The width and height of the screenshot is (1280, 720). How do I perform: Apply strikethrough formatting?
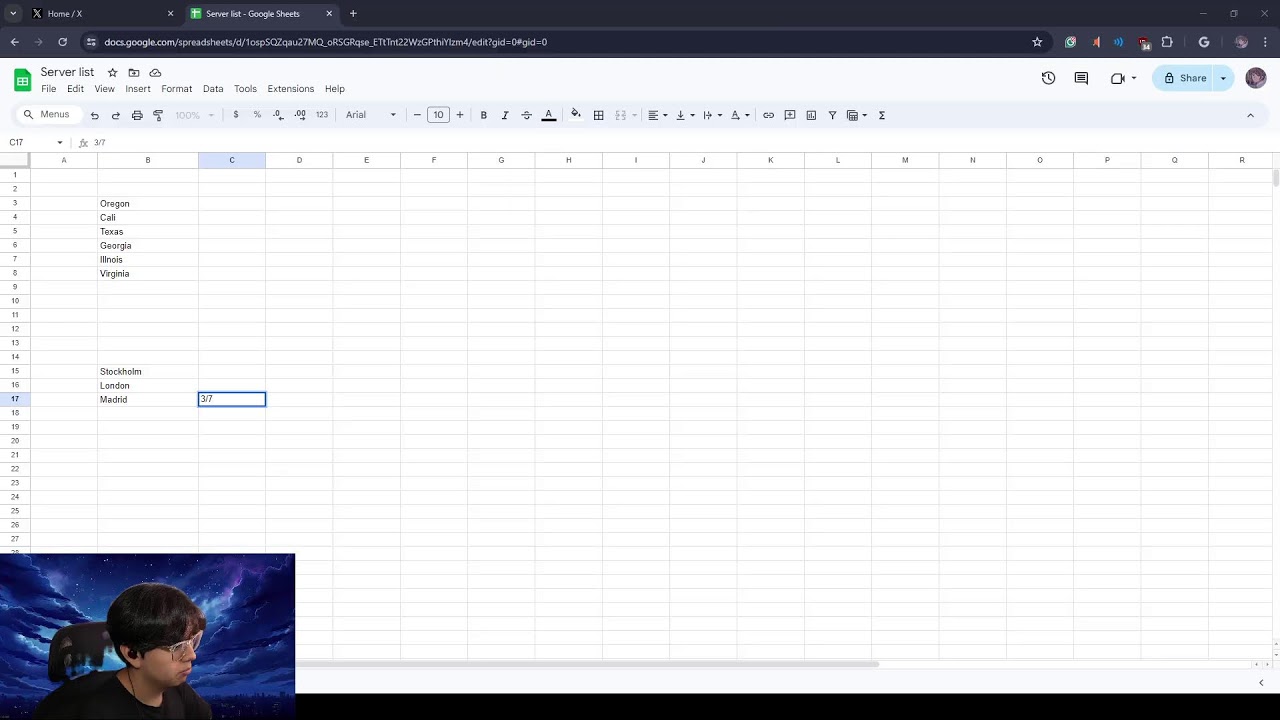pos(526,115)
